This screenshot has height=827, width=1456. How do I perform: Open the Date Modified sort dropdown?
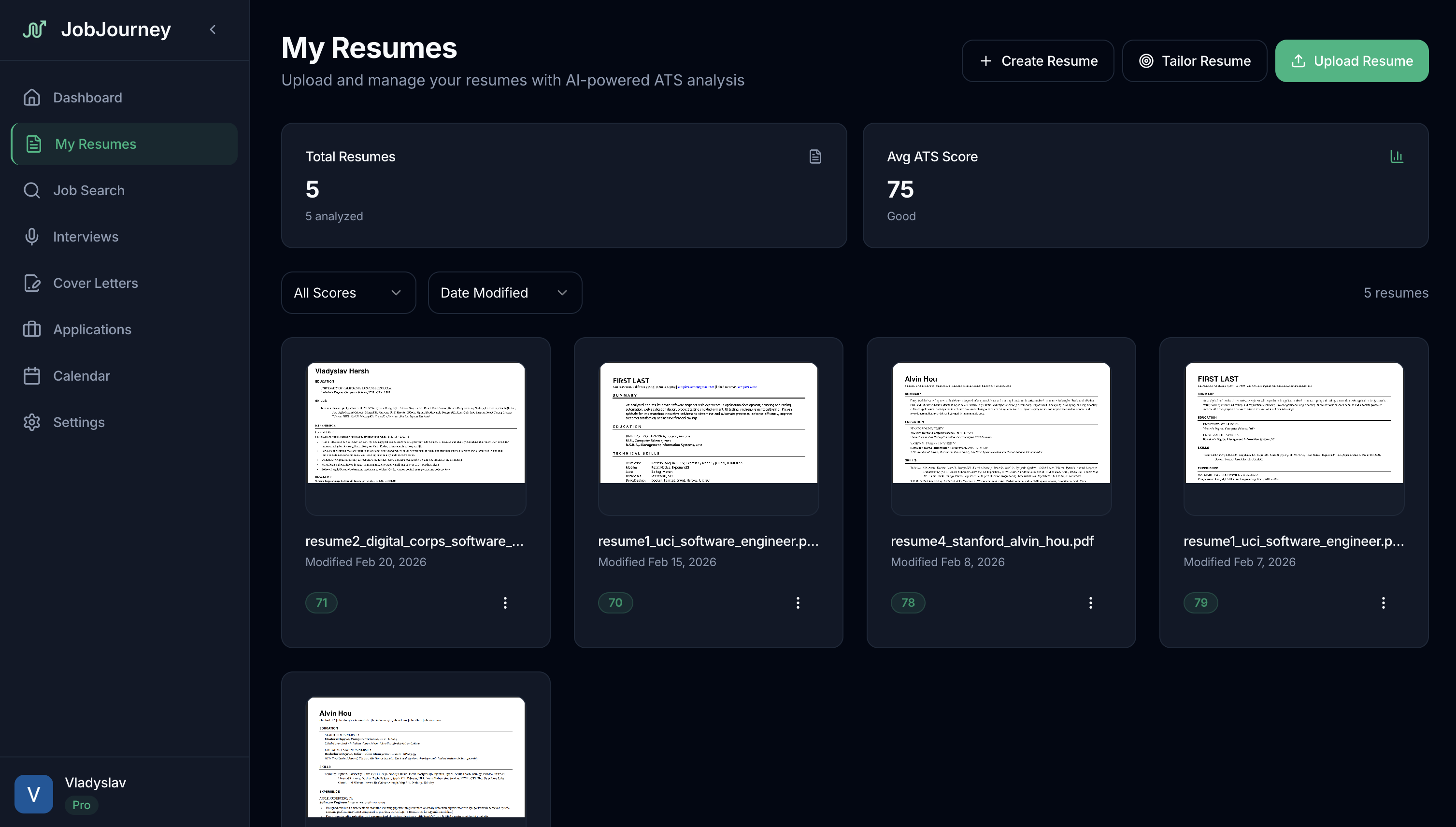505,293
